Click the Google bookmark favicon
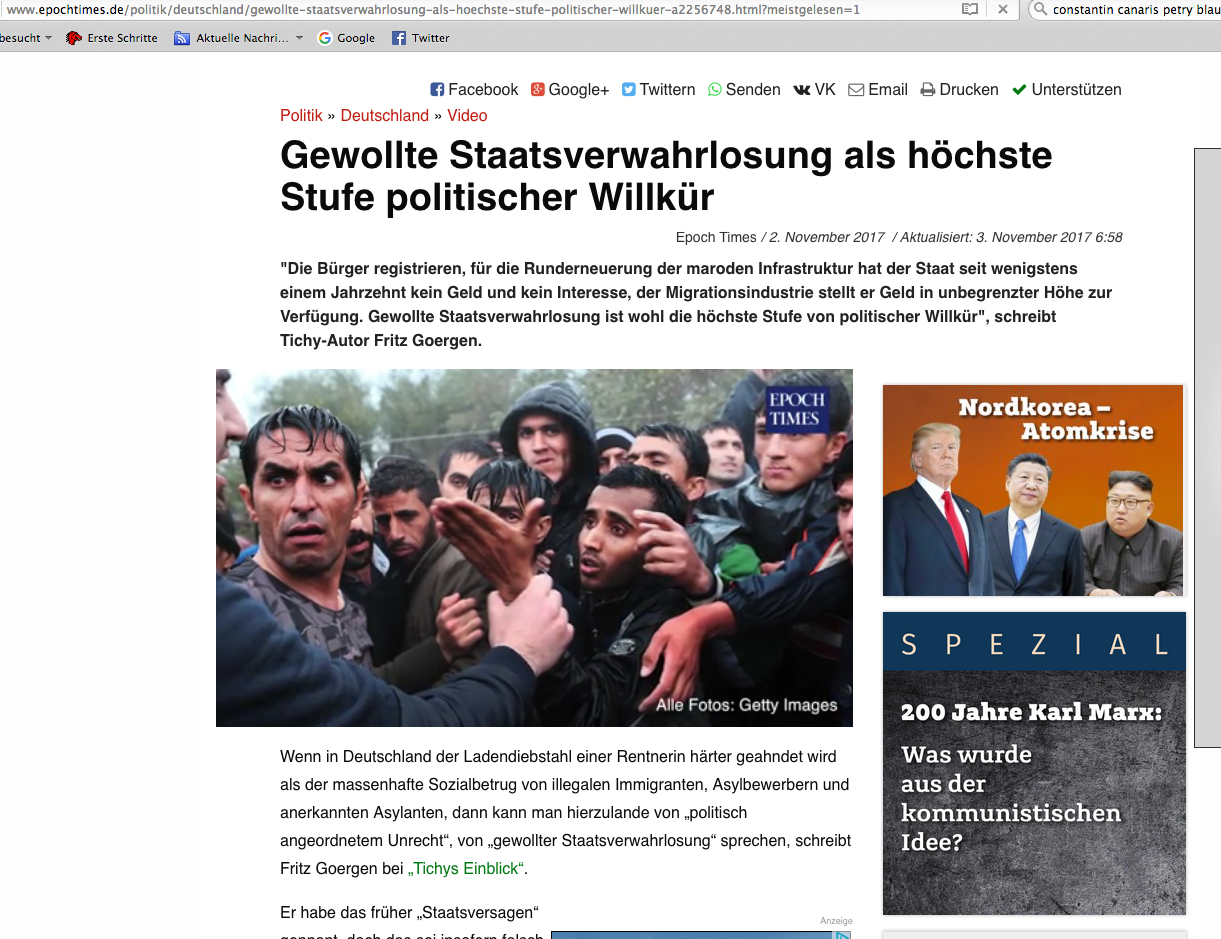1221x939 pixels. (x=325, y=38)
